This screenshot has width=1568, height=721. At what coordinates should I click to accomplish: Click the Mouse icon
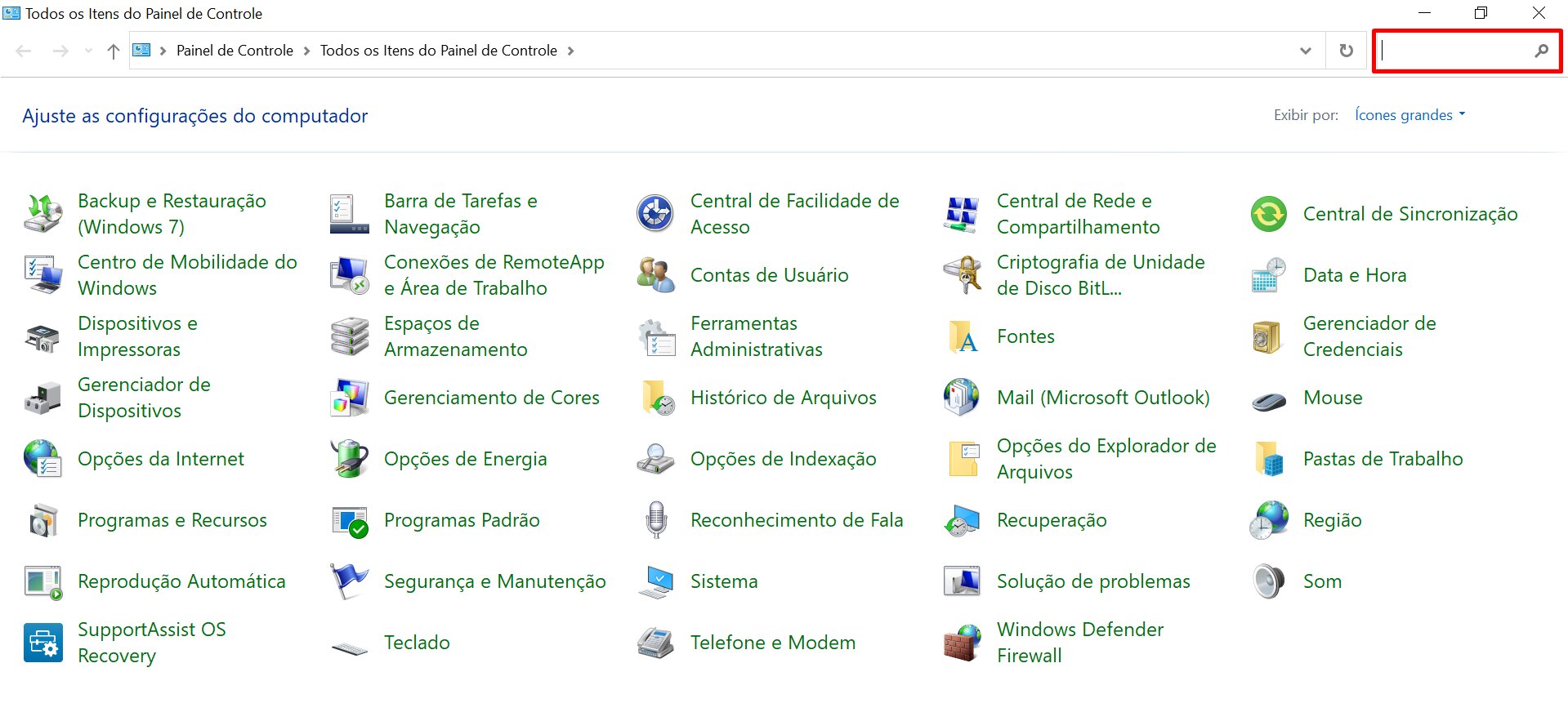pyautogui.click(x=1269, y=400)
